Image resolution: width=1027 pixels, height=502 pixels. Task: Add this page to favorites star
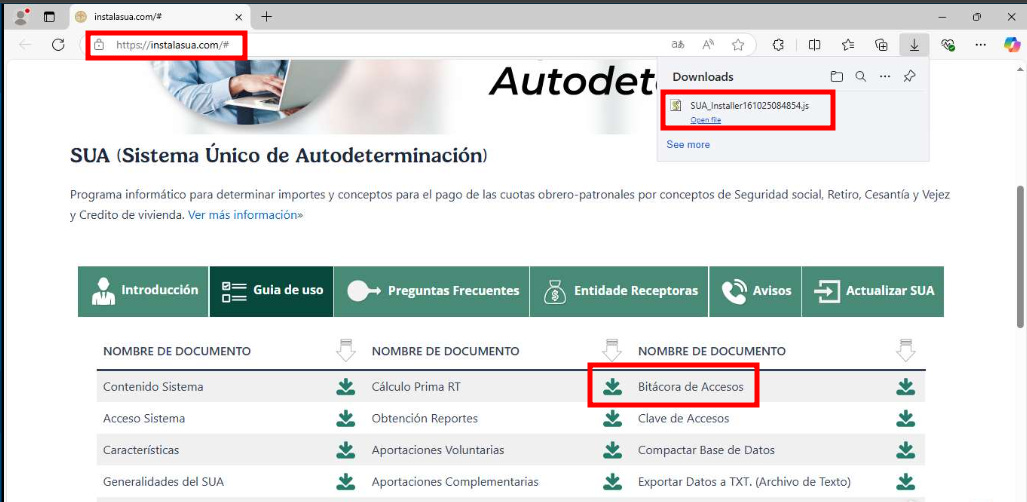pyautogui.click(x=738, y=45)
